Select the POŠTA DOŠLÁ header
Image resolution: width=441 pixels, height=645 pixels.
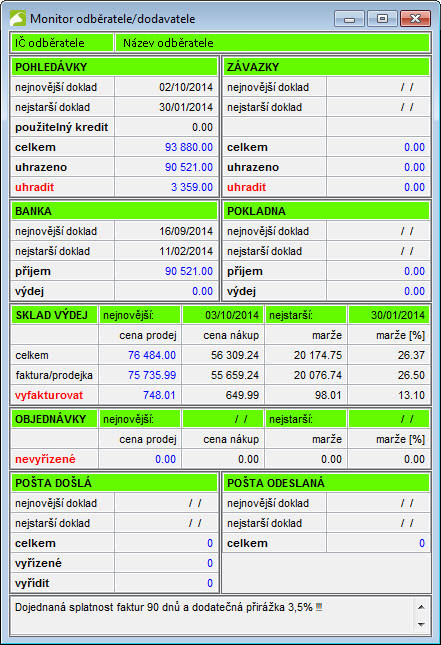coord(114,483)
